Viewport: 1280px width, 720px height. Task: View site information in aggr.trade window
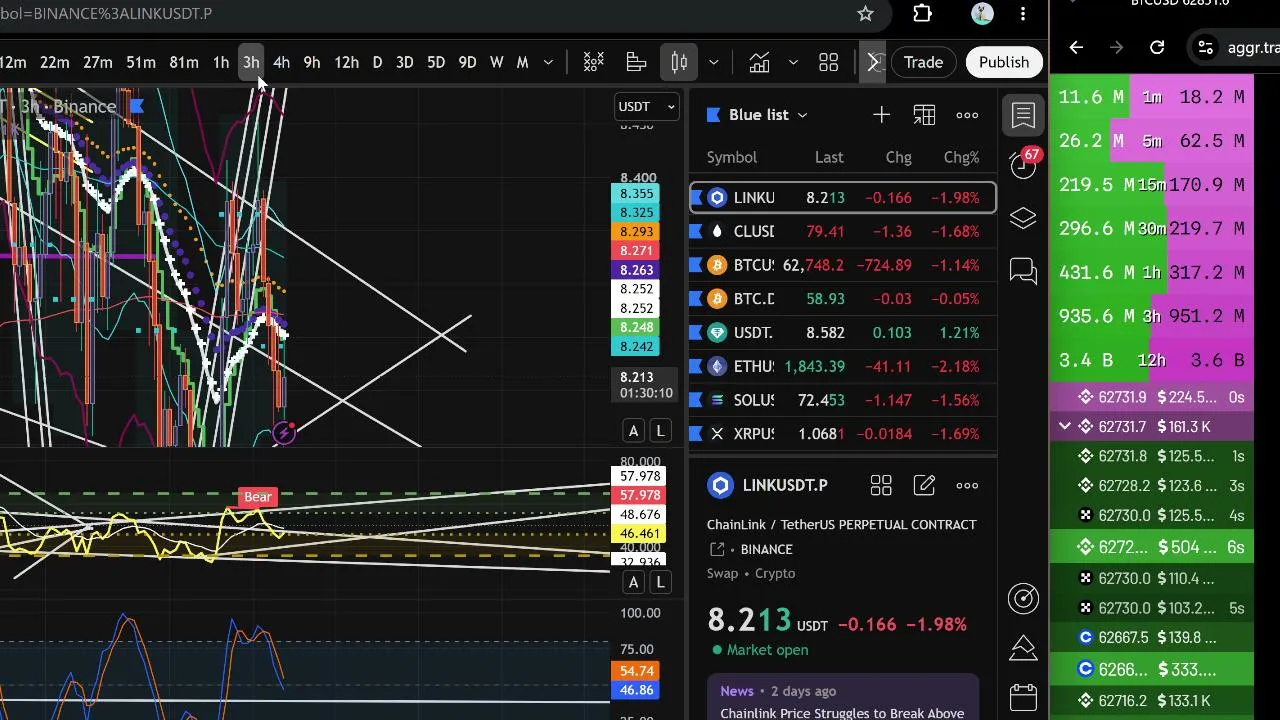(1206, 47)
